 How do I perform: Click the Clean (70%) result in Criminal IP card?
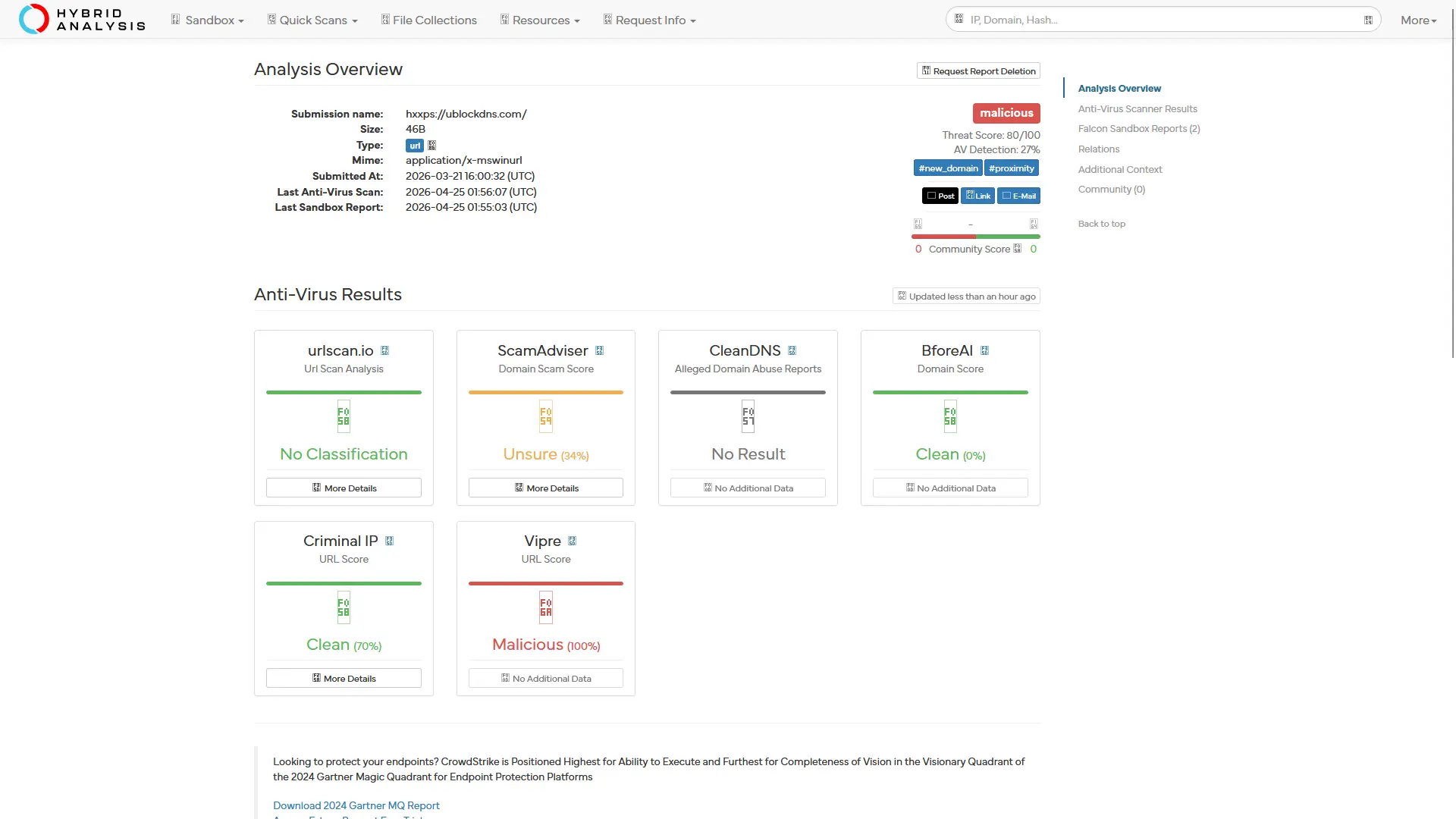pyautogui.click(x=344, y=645)
